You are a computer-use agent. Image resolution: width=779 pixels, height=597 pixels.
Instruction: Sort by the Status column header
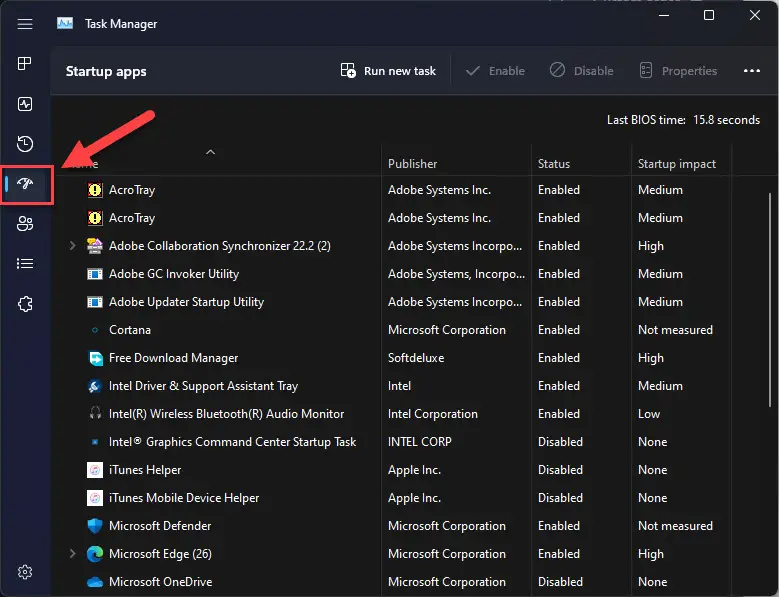[x=554, y=164]
